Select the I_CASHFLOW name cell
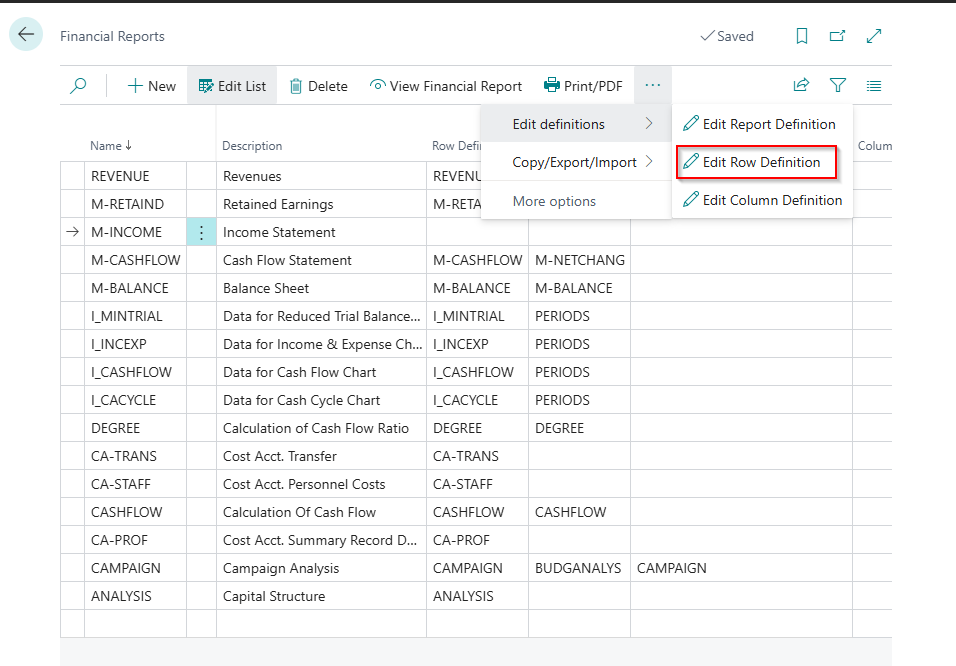The height and width of the screenshot is (666, 956). [135, 373]
